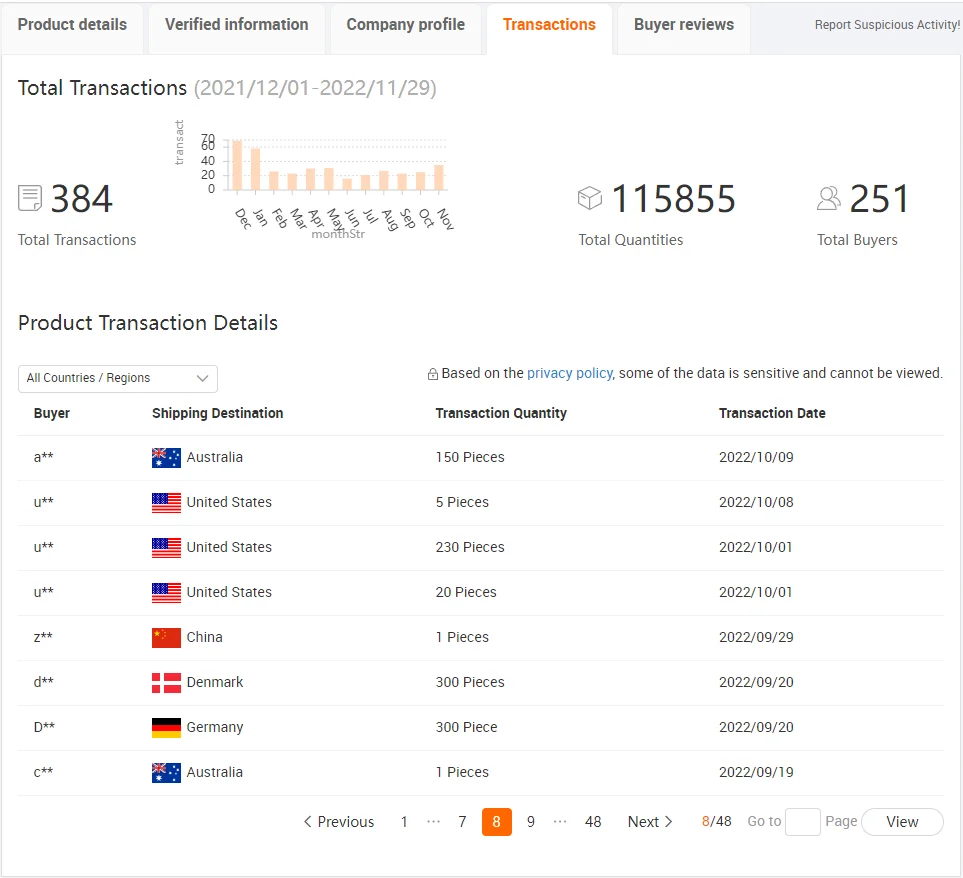Click the China flag icon

[166, 638]
